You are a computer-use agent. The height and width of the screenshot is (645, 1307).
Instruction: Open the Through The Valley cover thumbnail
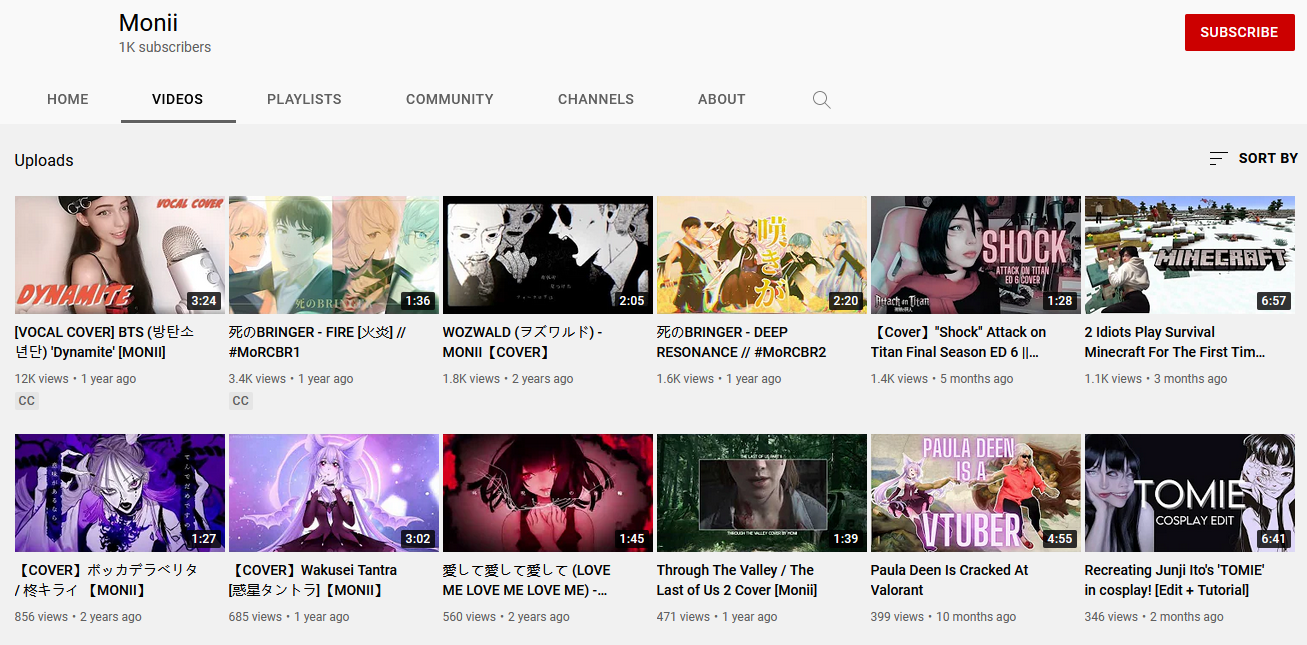click(x=762, y=493)
